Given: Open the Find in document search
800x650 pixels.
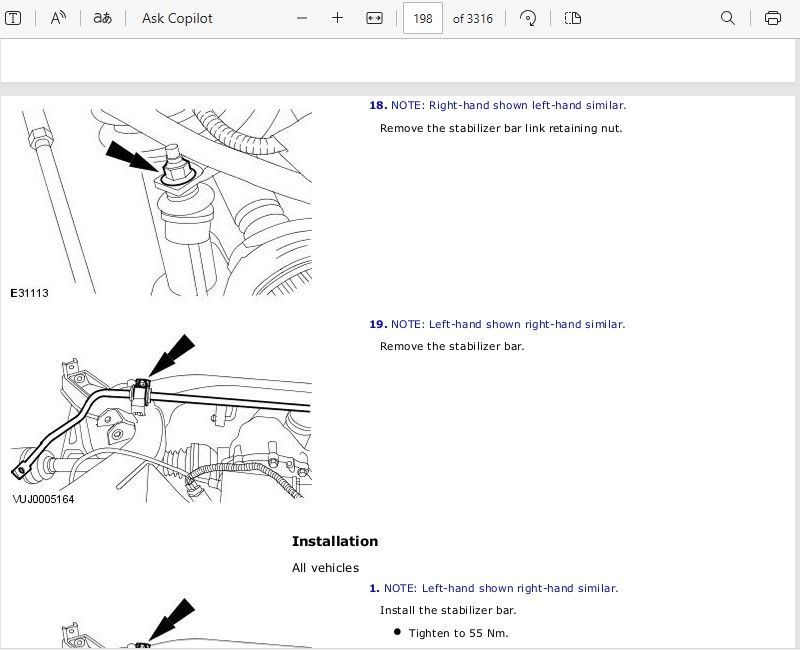Looking at the screenshot, I should pos(728,18).
